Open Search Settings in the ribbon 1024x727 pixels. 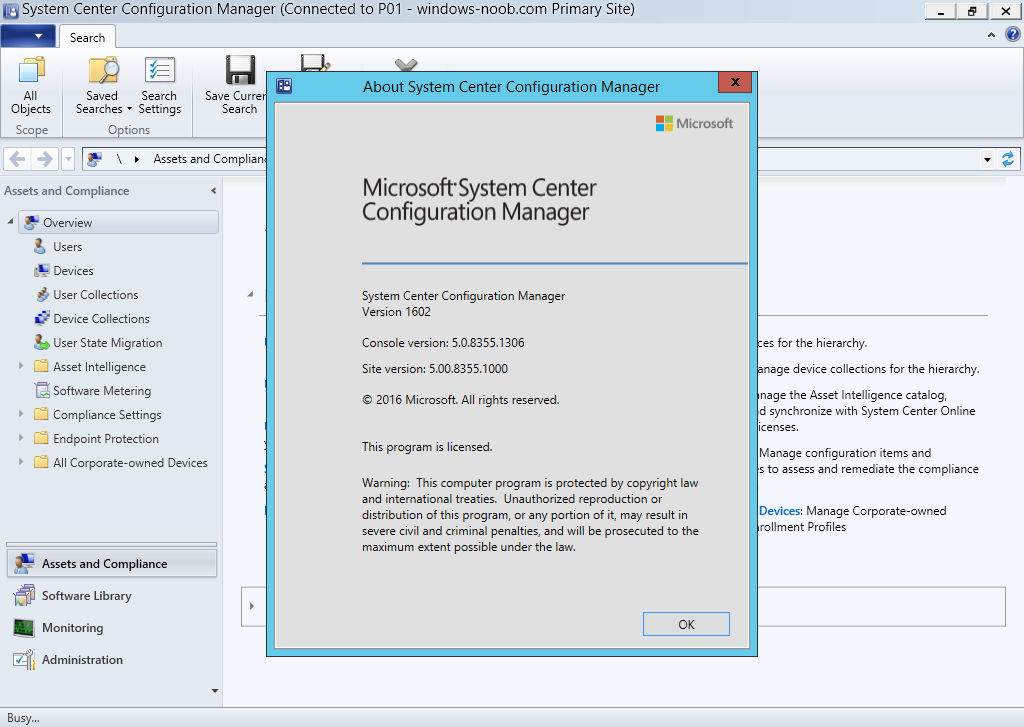tap(159, 86)
